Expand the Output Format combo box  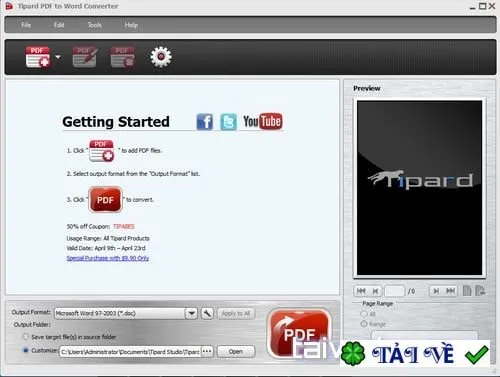point(191,313)
